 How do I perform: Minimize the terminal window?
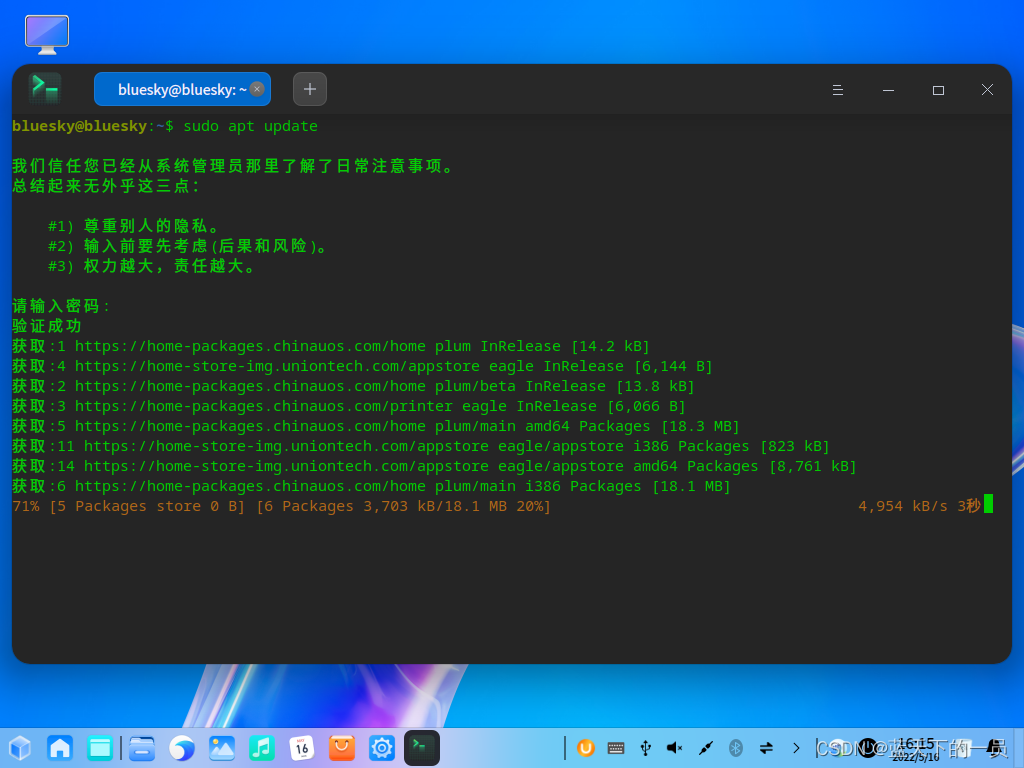coord(888,90)
